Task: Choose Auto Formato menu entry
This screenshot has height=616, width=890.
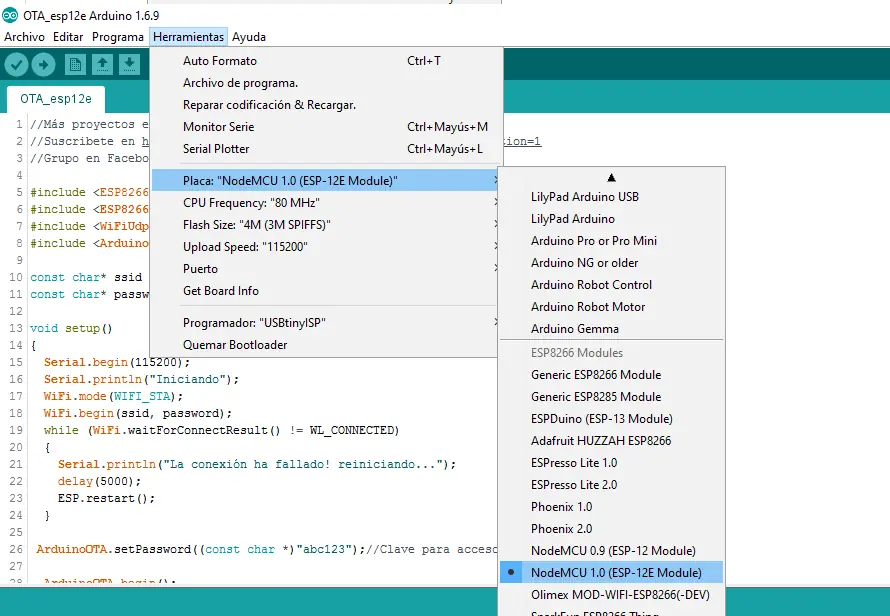Action: point(324,61)
